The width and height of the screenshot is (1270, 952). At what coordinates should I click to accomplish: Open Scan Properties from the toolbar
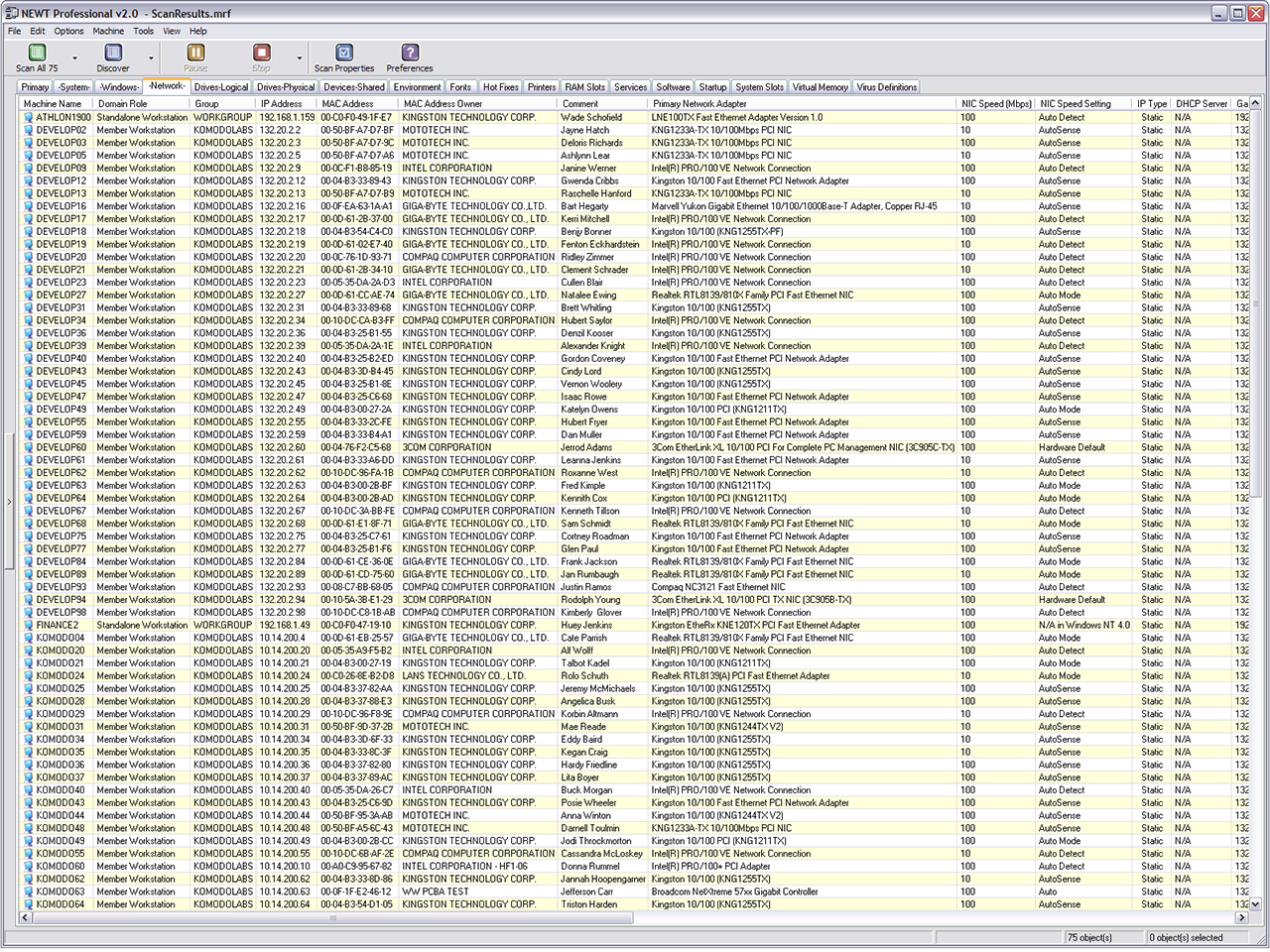point(344,53)
